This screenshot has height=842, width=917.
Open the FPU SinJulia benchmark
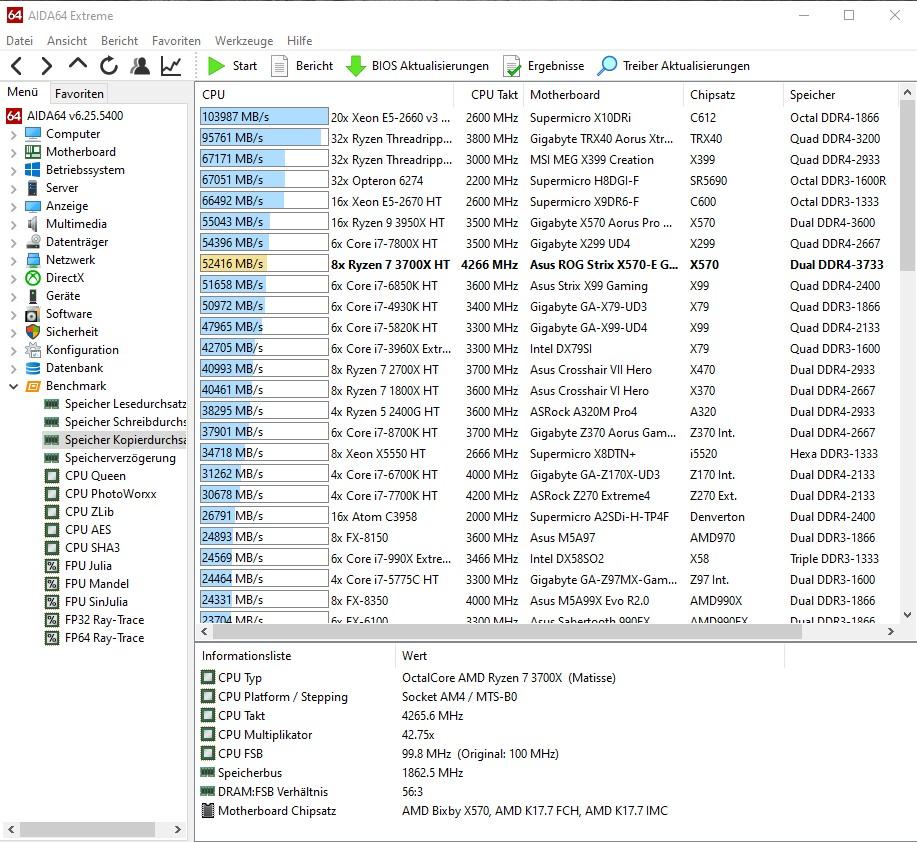click(86, 602)
